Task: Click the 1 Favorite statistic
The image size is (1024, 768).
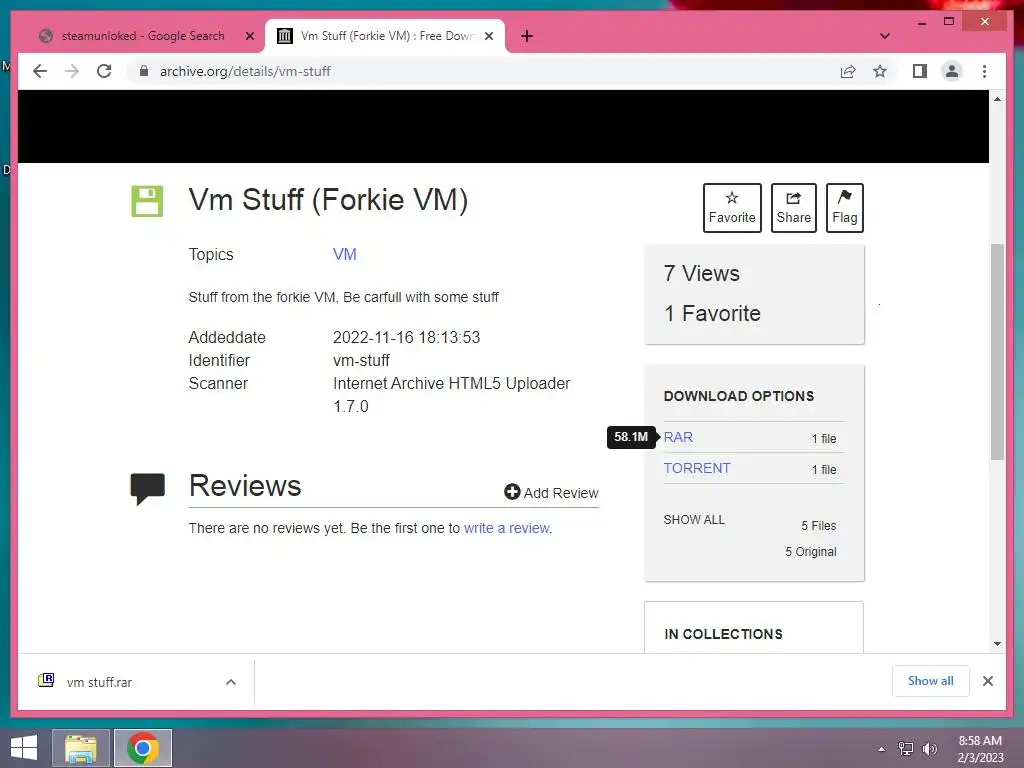Action: coord(712,313)
